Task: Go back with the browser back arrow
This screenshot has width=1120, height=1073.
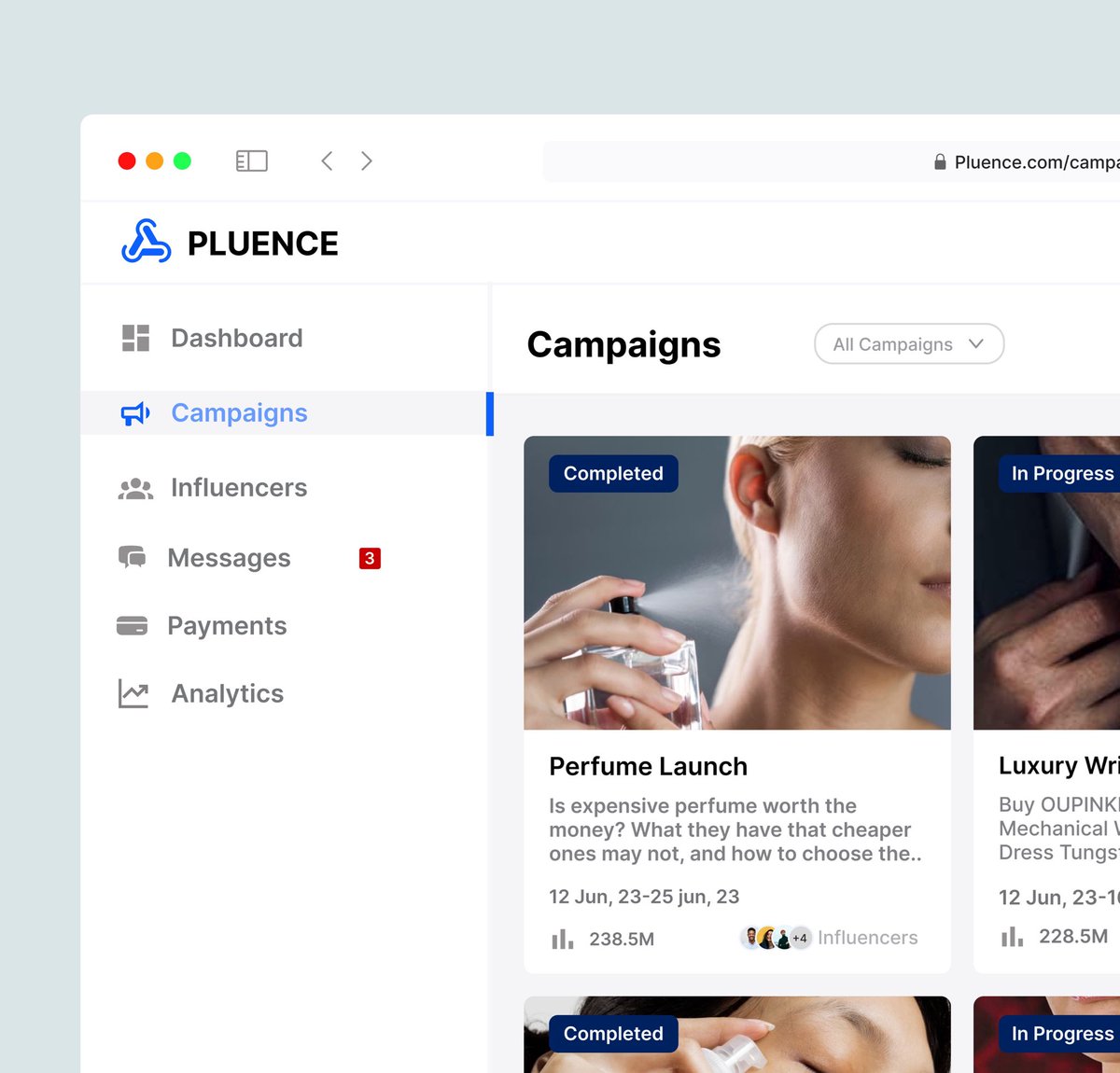Action: coord(327,161)
